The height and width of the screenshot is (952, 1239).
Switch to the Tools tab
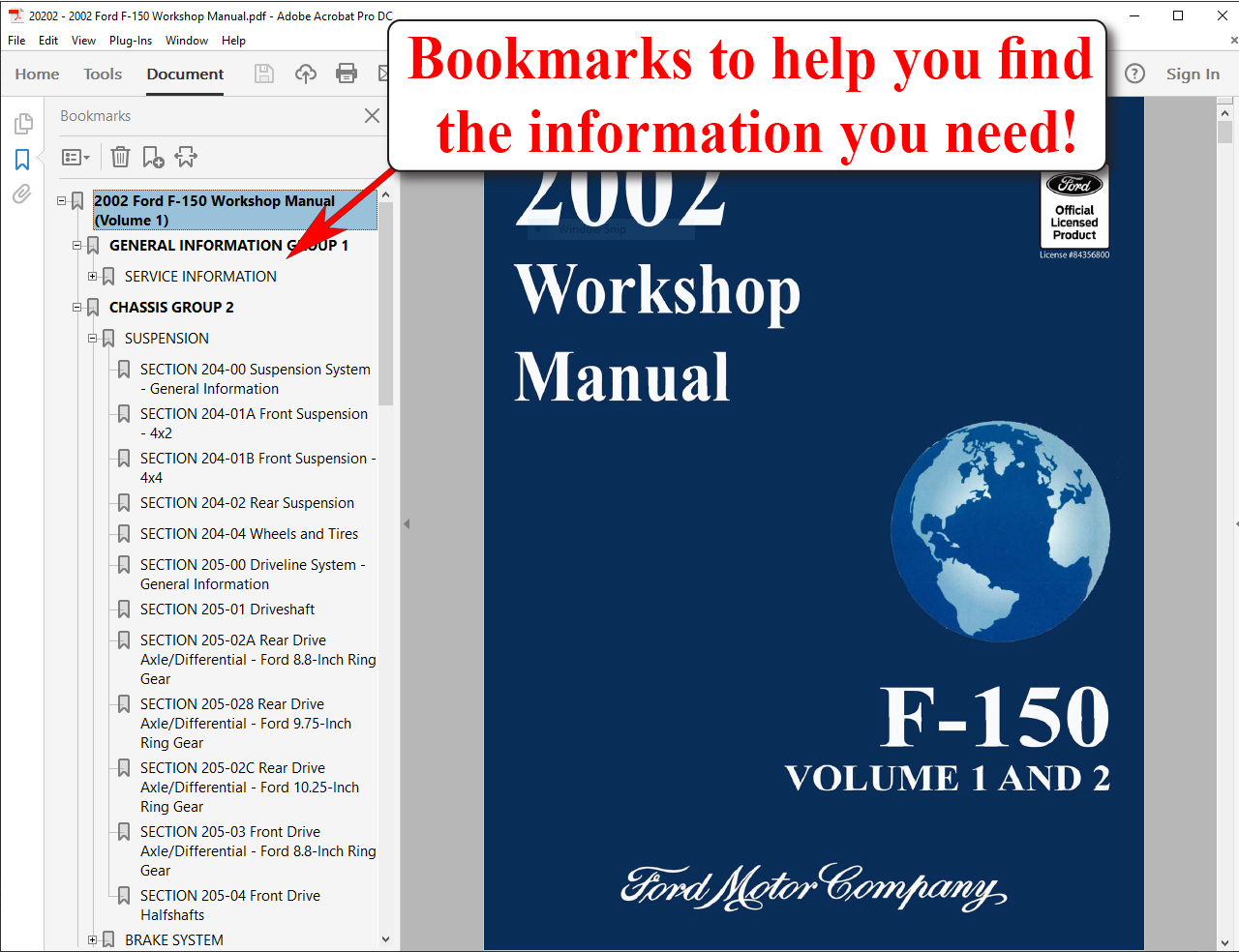tap(103, 74)
